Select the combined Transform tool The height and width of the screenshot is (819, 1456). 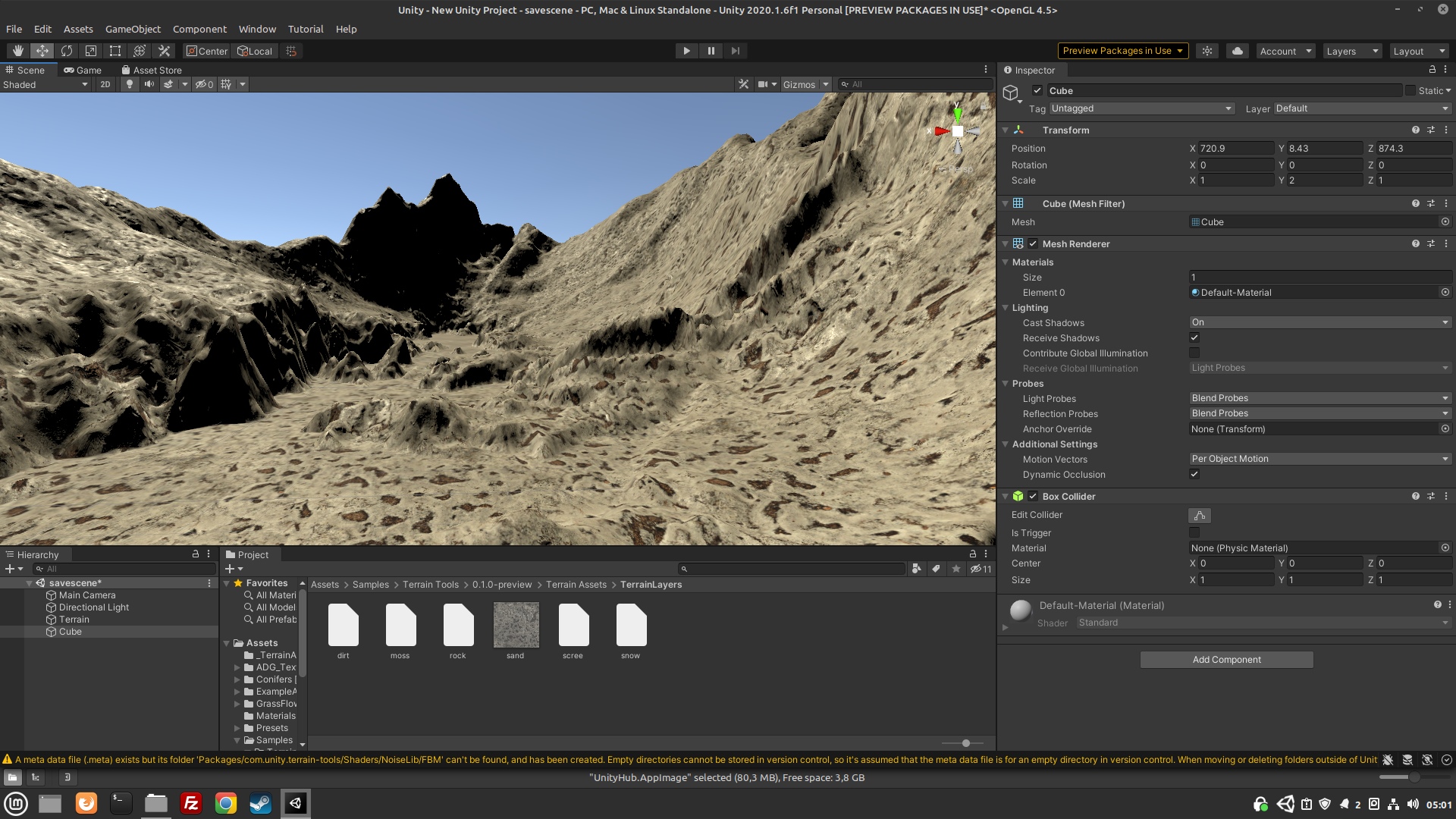tap(140, 51)
